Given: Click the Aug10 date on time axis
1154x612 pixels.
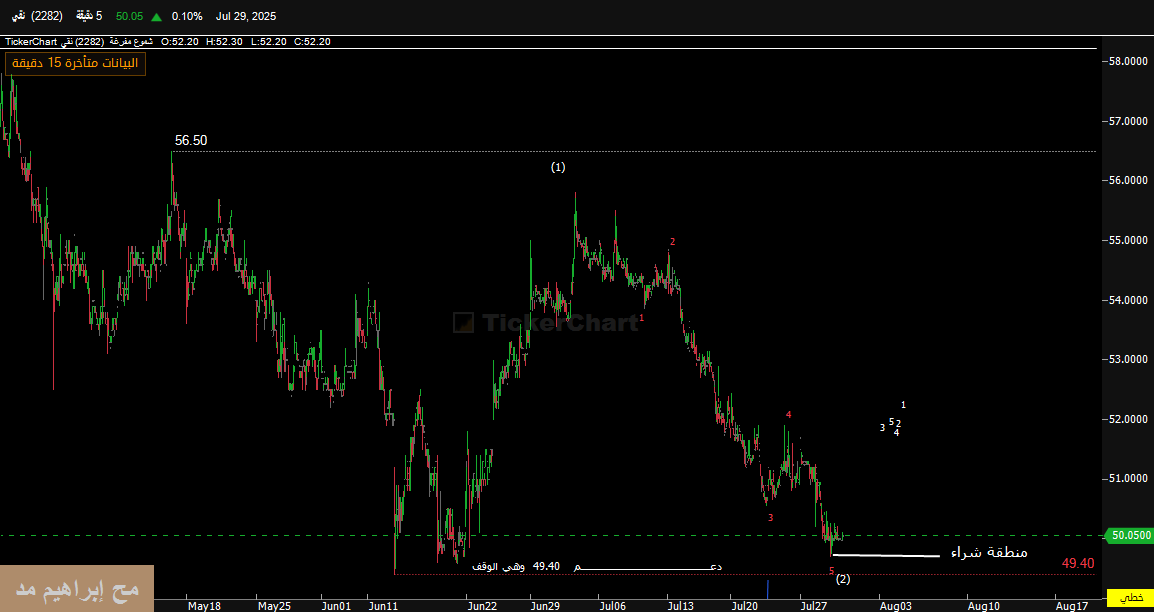Looking at the screenshot, I should click(x=983, y=606).
